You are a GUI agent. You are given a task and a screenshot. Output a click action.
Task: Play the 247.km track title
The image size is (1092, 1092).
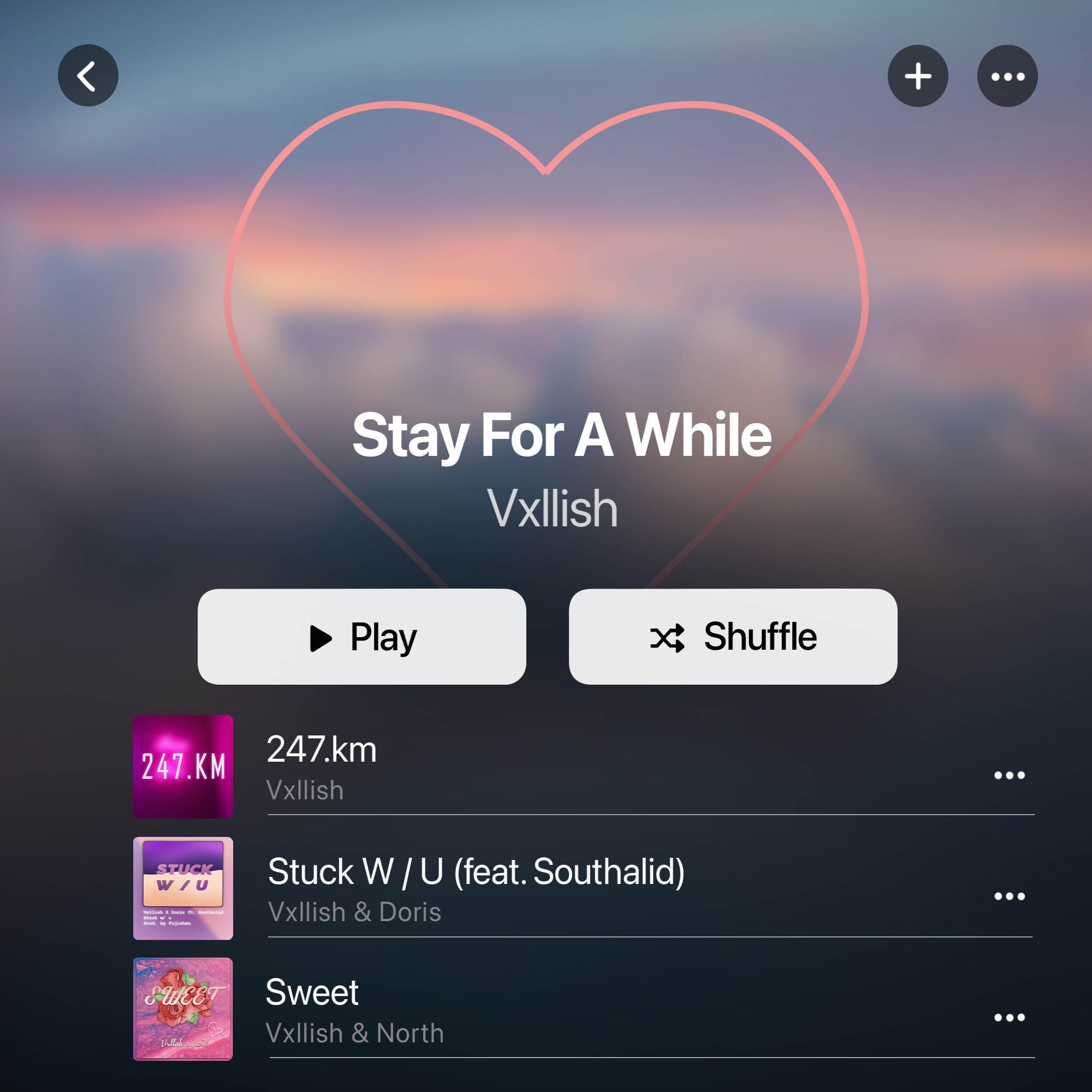pos(322,750)
